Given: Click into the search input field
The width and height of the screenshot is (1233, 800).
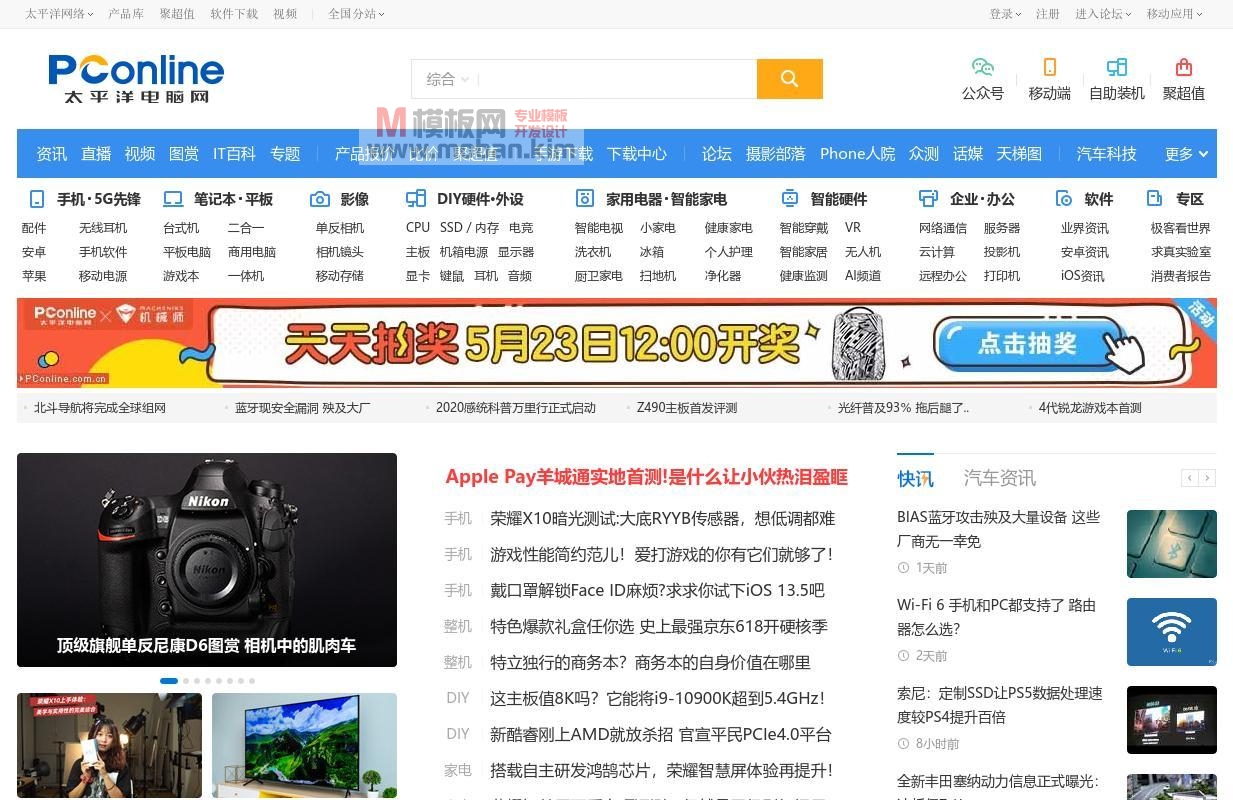Looking at the screenshot, I should 616,79.
